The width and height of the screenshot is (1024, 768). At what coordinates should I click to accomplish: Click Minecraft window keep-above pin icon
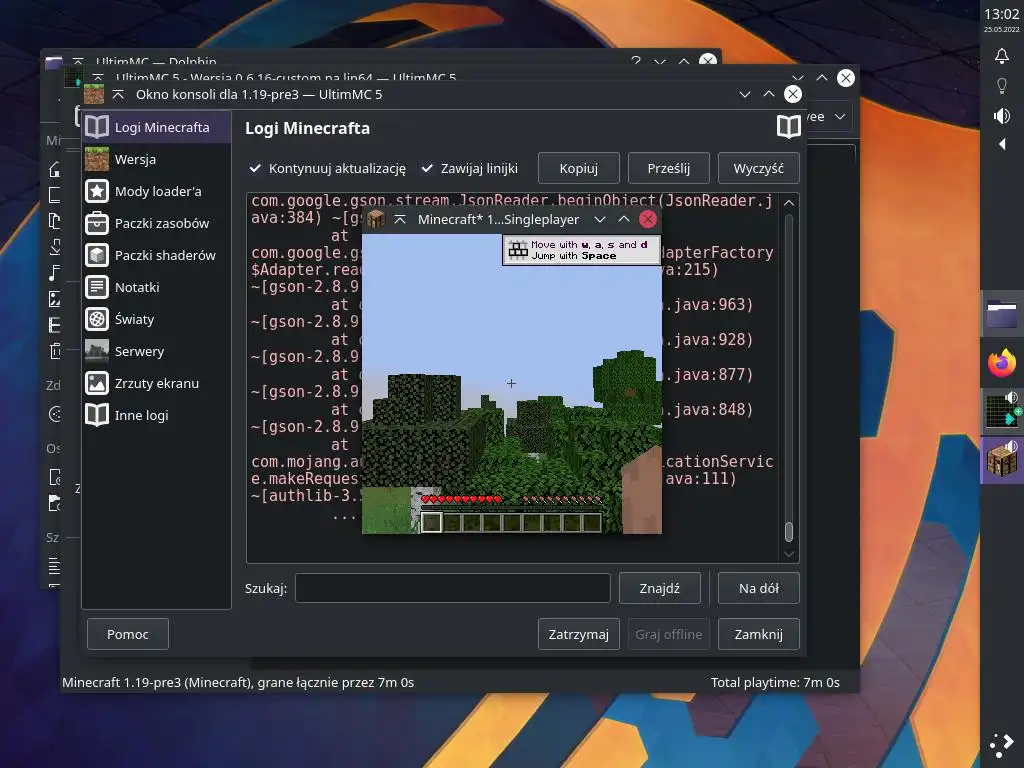[x=400, y=219]
